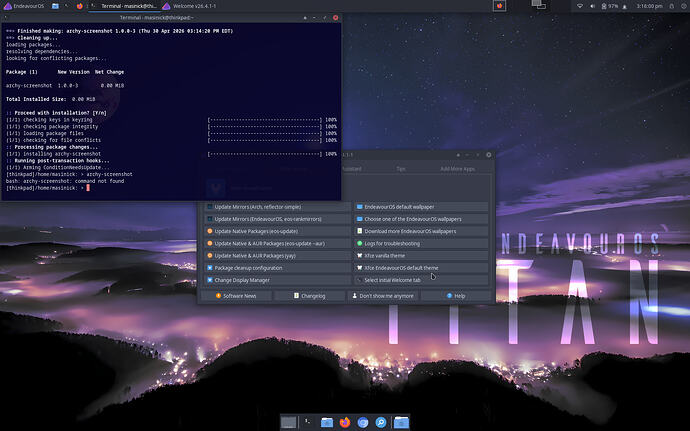Switch to the Assistant tab in Welcome
The image size is (690, 431).
[x=352, y=169]
